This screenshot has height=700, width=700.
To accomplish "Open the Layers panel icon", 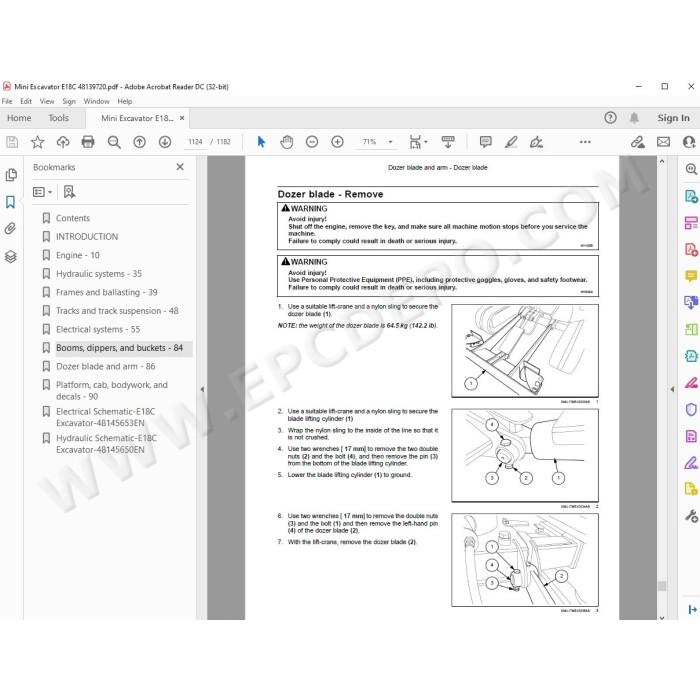I will (x=11, y=256).
